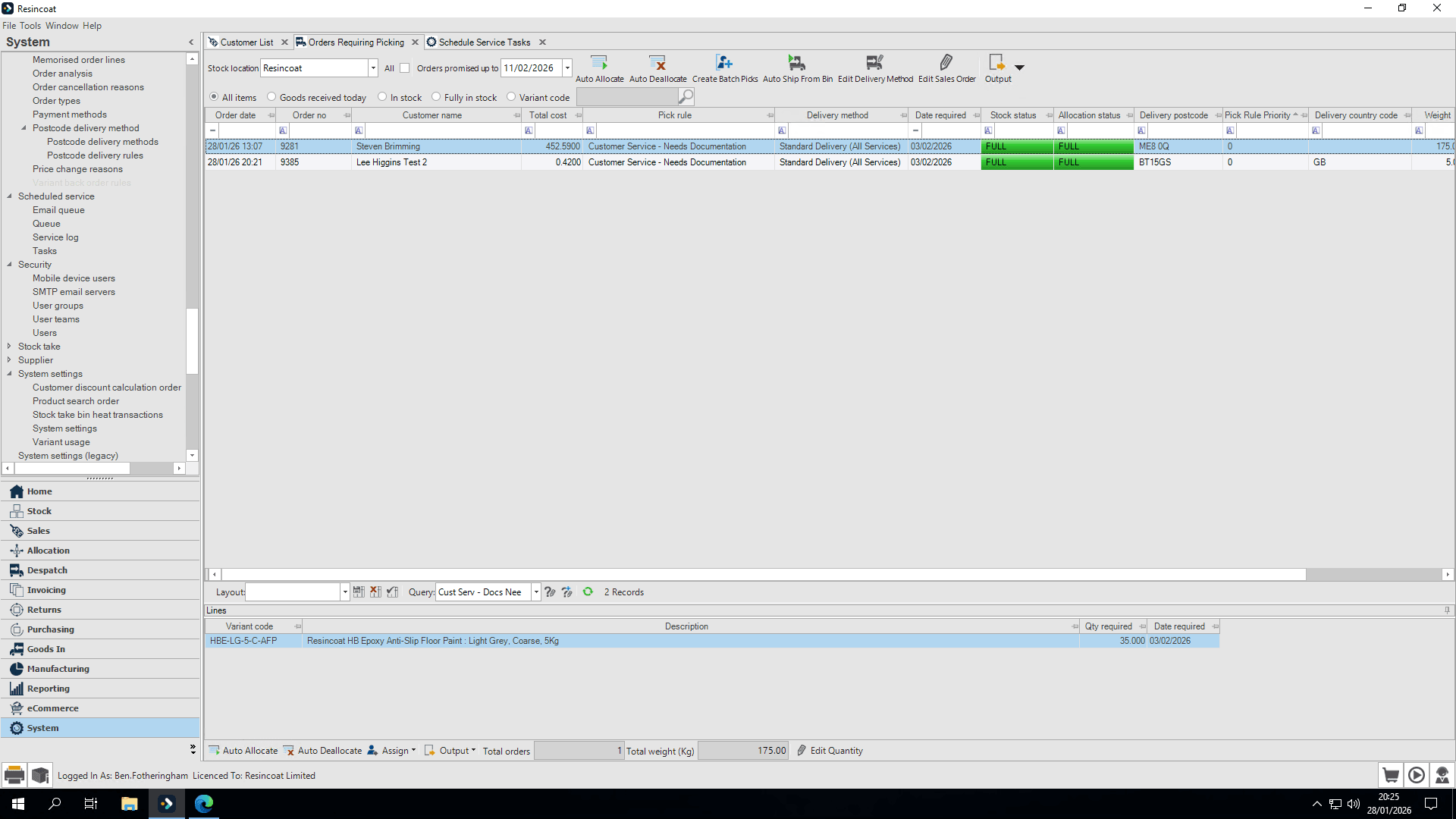Select the Variant code radio button
1456x819 pixels.
[511, 97]
